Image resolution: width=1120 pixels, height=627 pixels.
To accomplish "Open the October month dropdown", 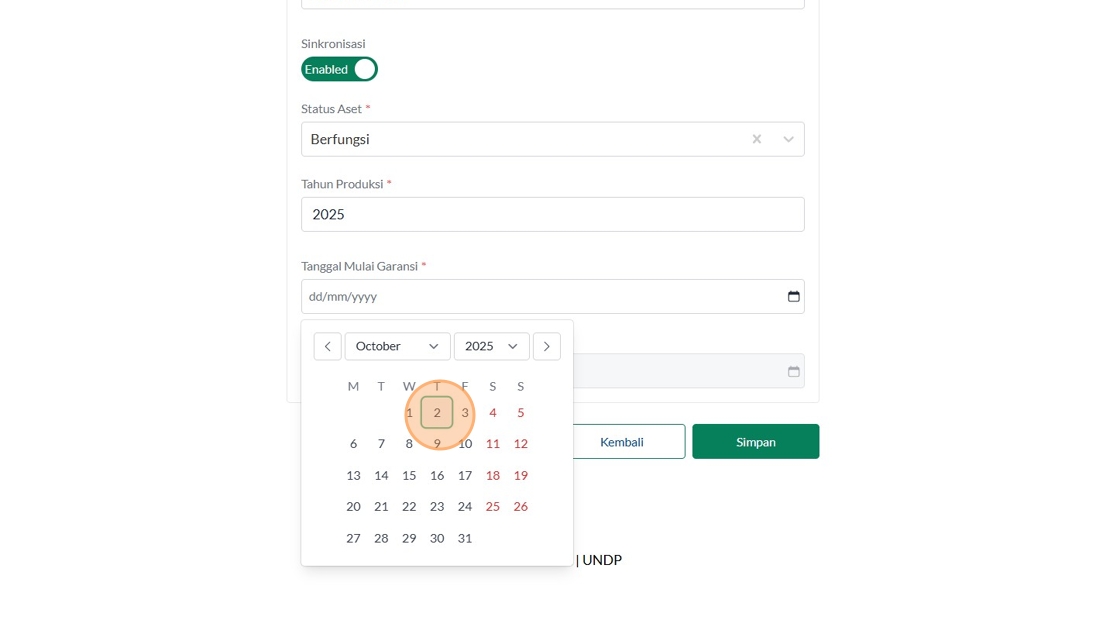I will click(x=397, y=346).
